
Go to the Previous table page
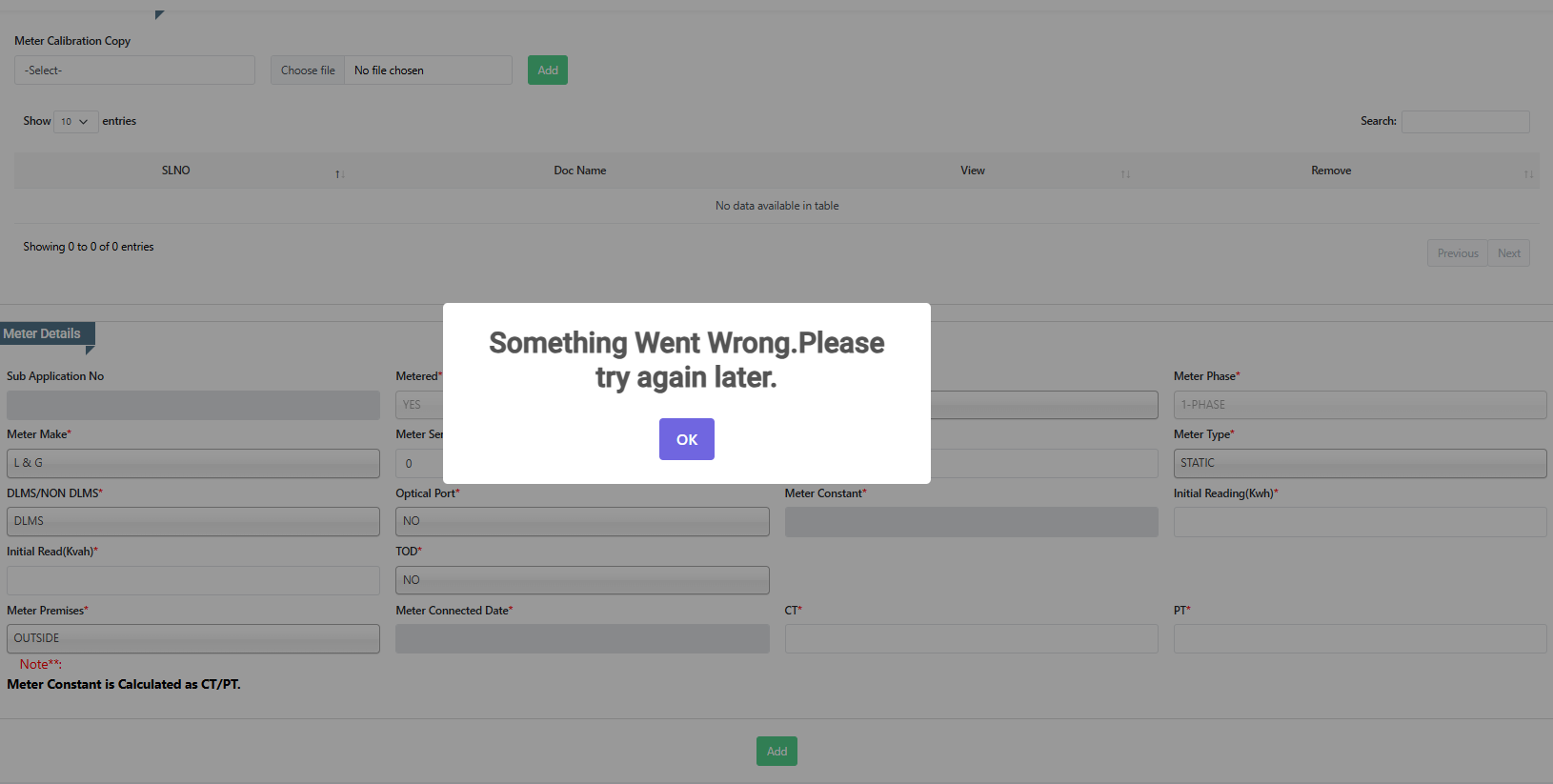pyautogui.click(x=1457, y=253)
